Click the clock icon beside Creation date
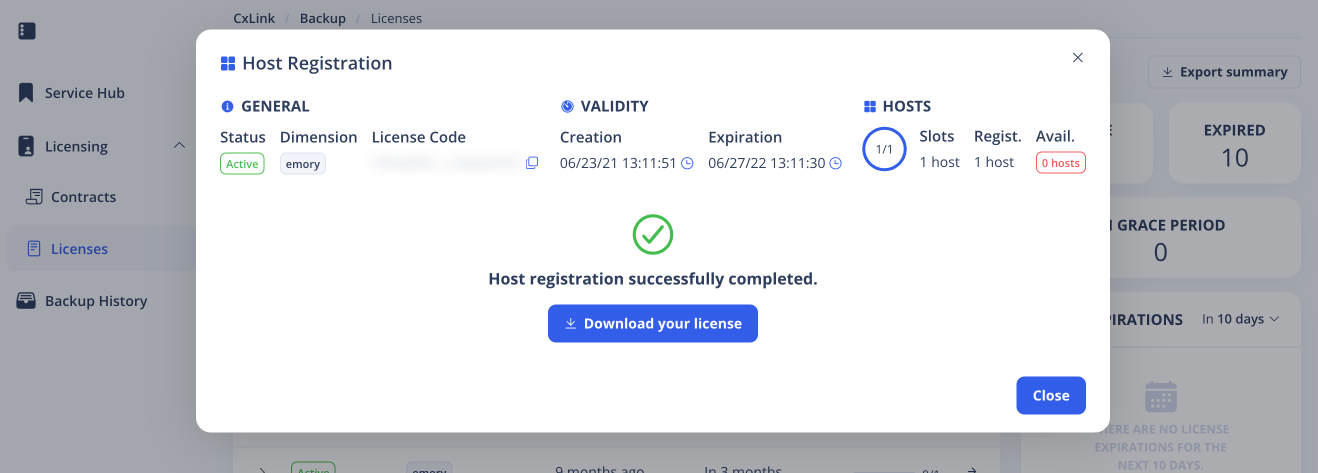The width and height of the screenshot is (1318, 473). 687,163
